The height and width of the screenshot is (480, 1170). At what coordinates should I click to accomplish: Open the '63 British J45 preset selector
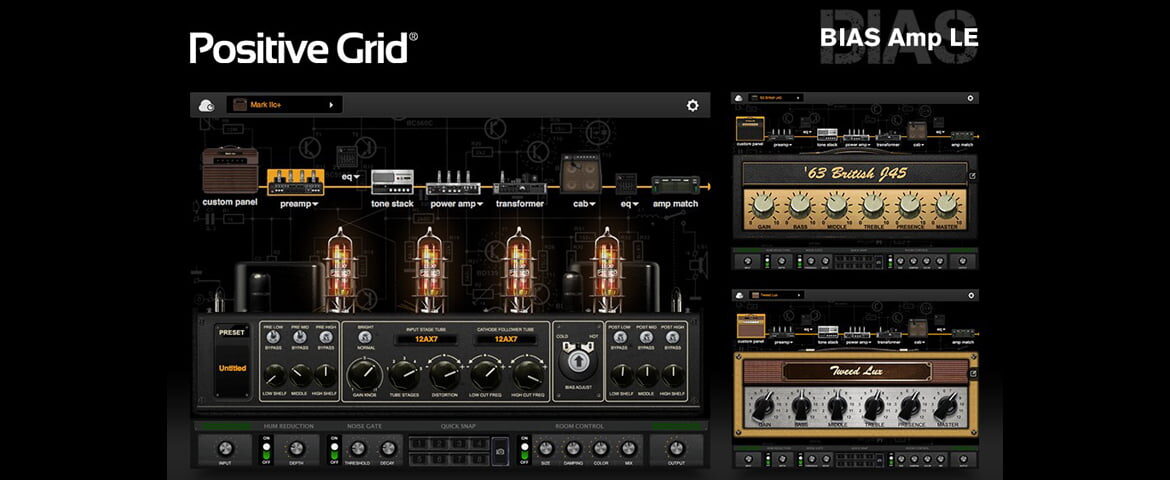tap(776, 98)
